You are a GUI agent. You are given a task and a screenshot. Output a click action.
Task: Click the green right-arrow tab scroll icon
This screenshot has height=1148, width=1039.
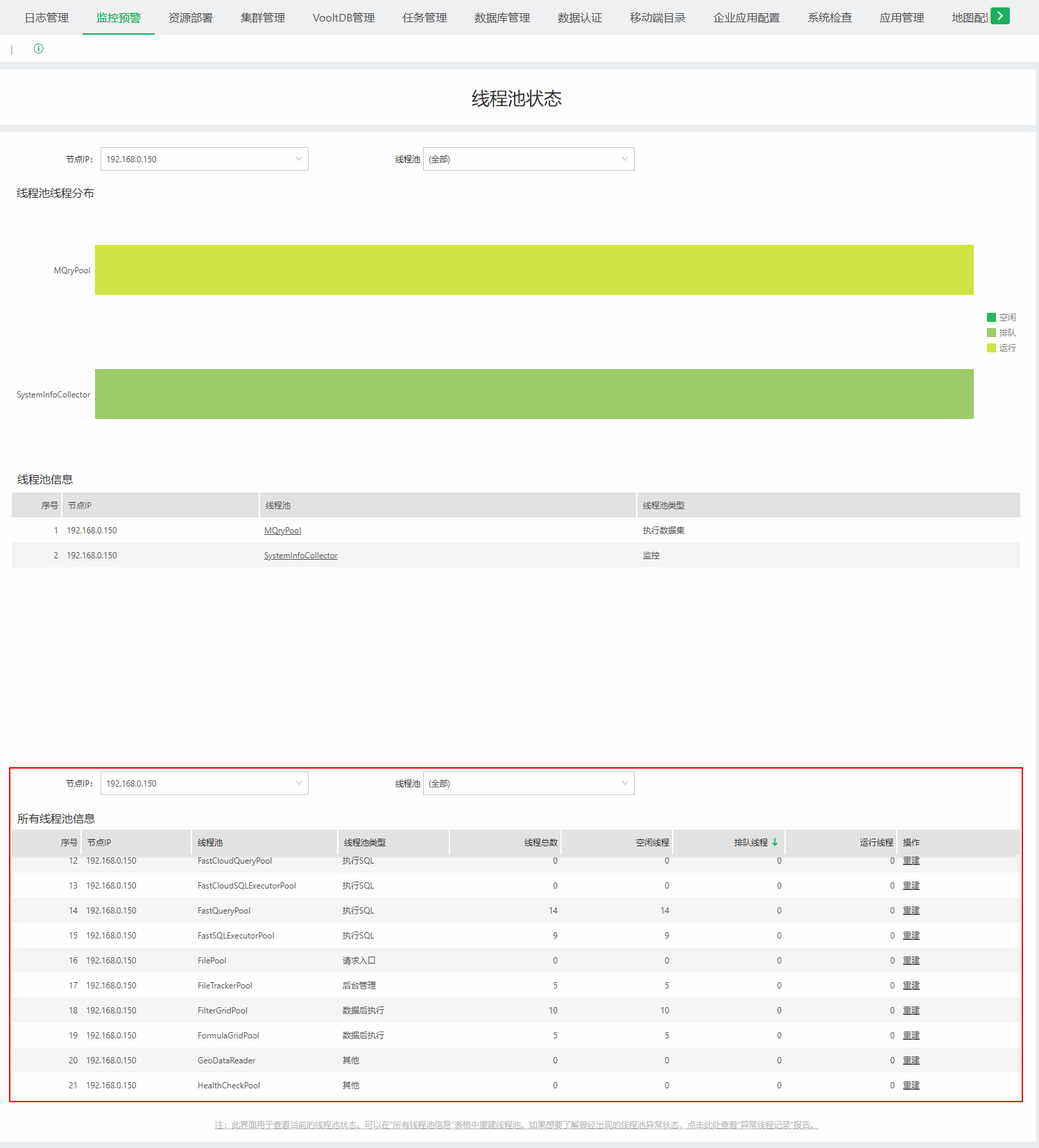click(999, 16)
